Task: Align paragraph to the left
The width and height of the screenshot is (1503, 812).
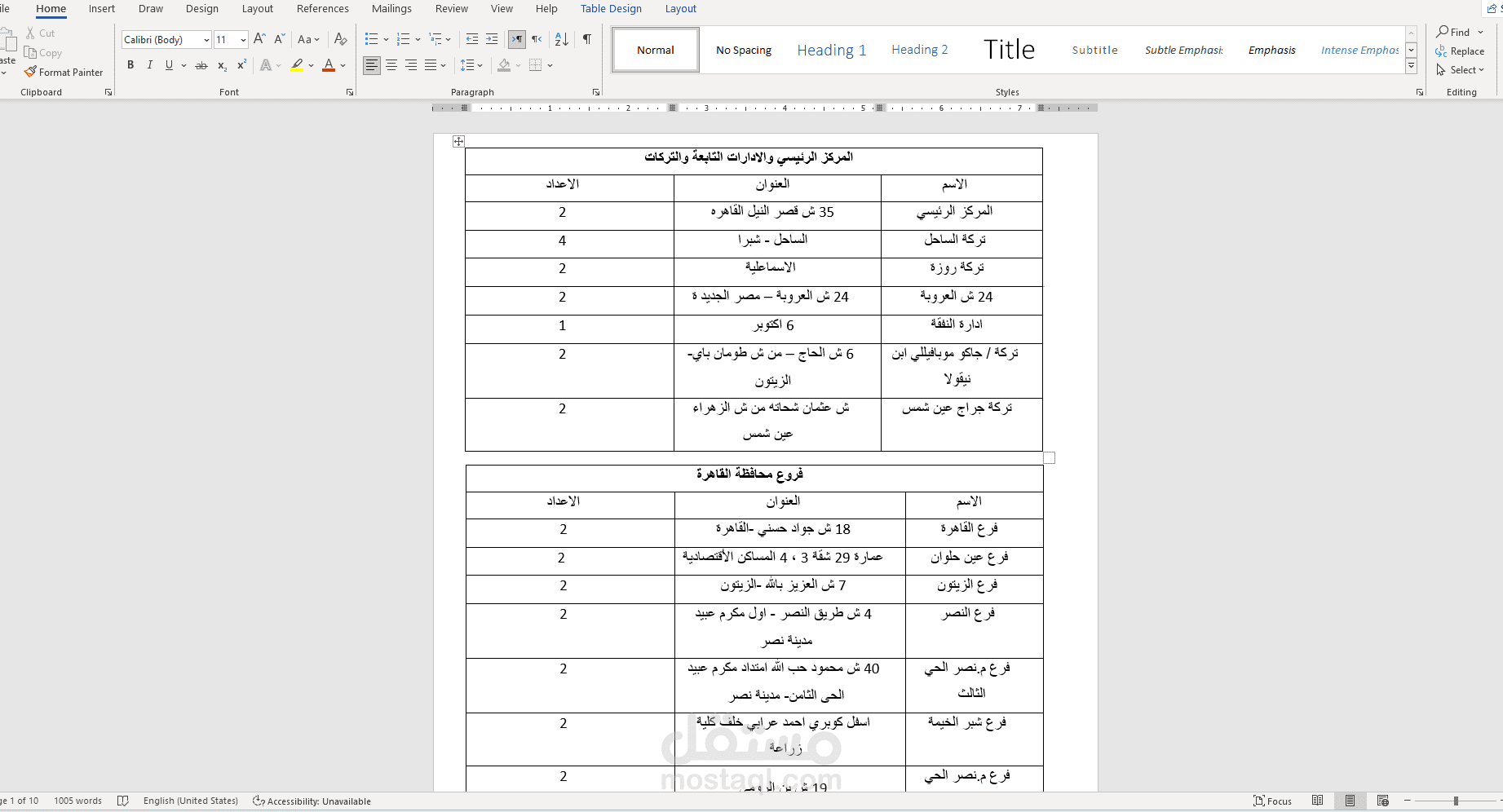Action: click(x=372, y=65)
